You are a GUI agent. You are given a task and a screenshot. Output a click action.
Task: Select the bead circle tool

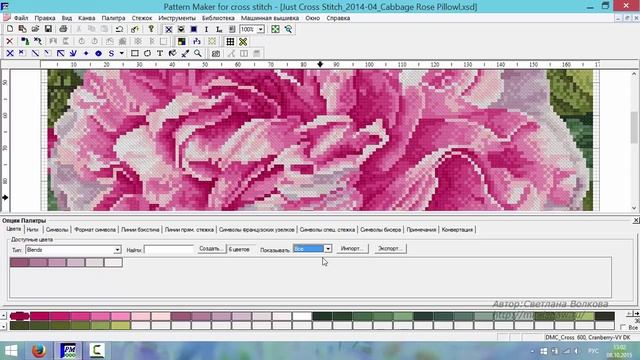[98, 53]
